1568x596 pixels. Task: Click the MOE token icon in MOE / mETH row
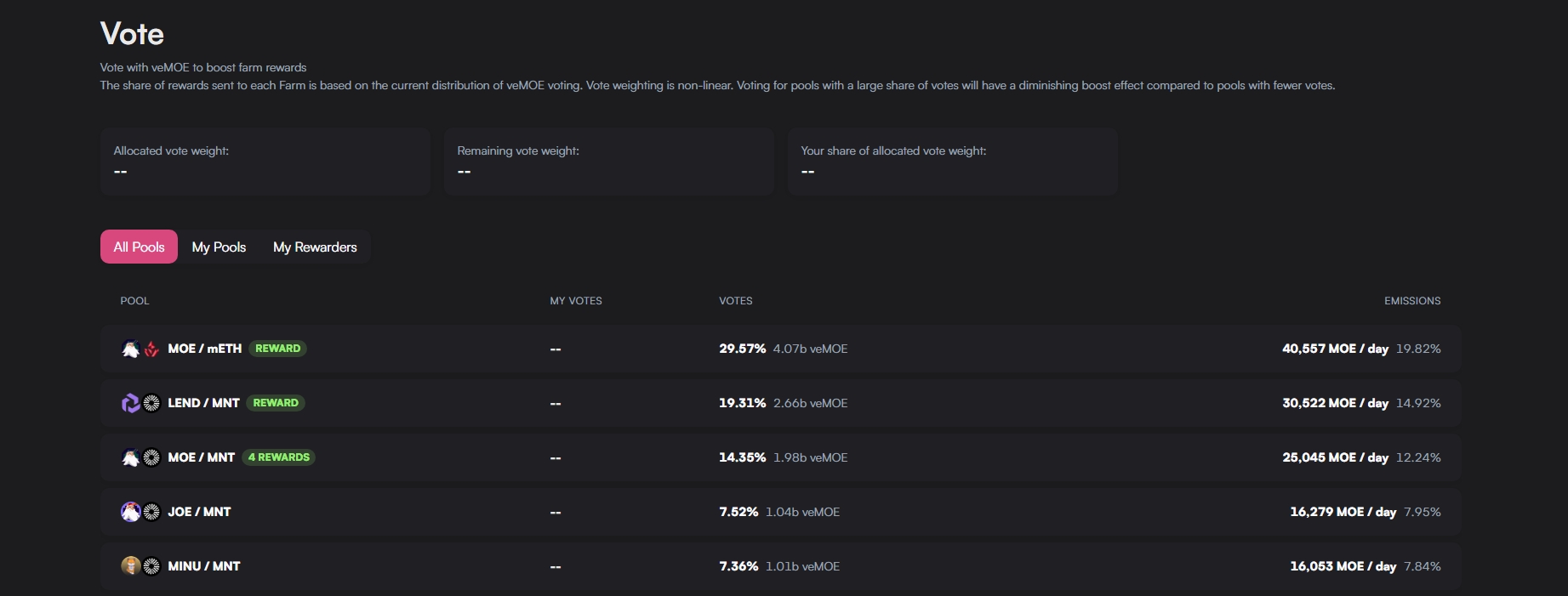pyautogui.click(x=130, y=349)
